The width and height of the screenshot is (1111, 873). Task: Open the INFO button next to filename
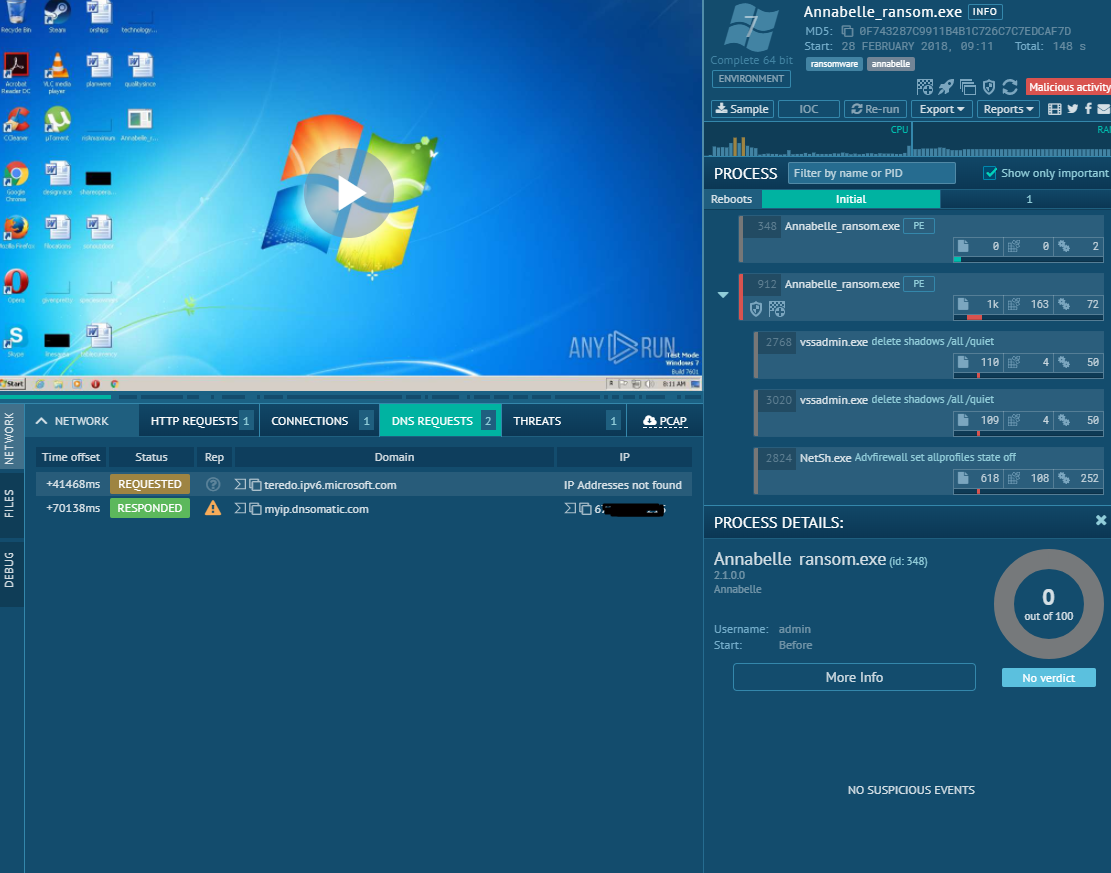[985, 12]
